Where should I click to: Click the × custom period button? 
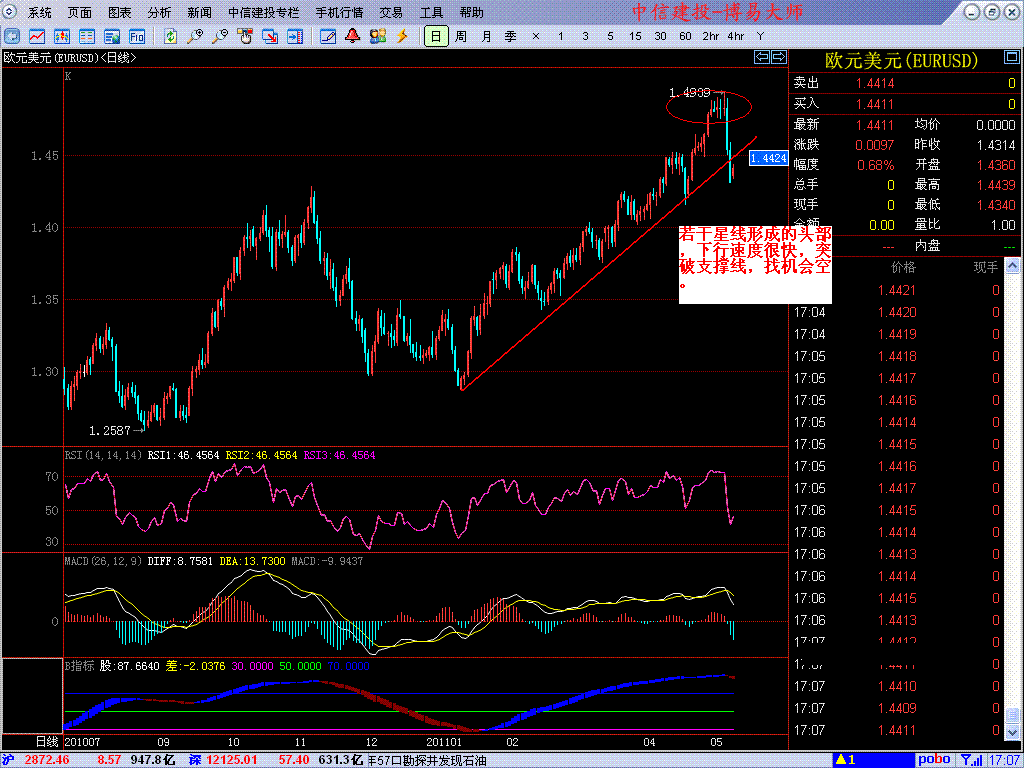536,37
